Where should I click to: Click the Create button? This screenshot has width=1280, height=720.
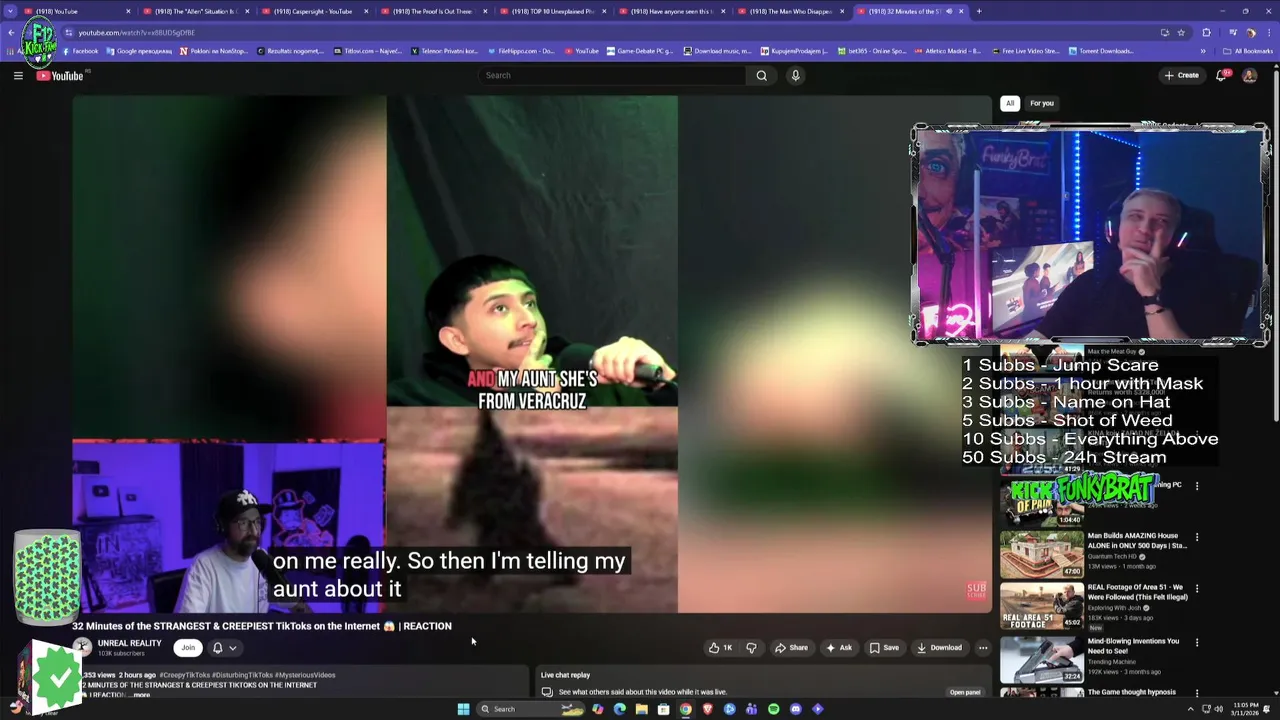(1181, 75)
